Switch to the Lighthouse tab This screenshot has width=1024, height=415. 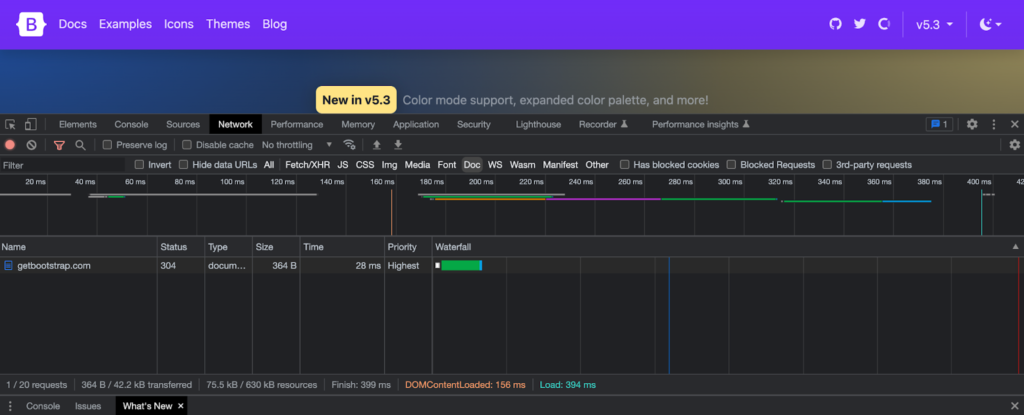pyautogui.click(x=538, y=124)
